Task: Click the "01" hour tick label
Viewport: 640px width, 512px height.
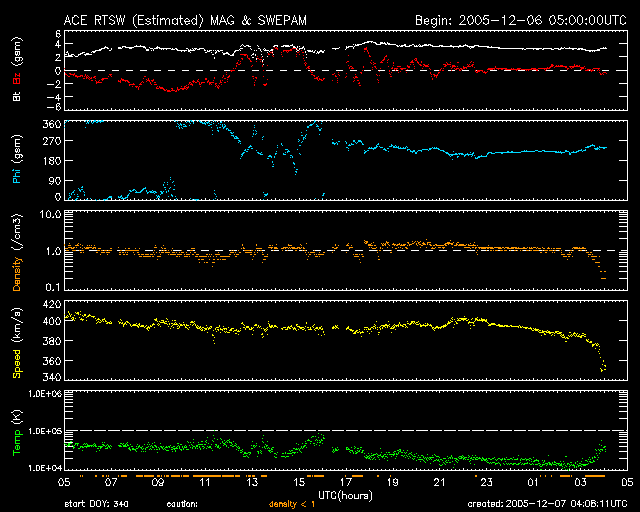Action: pos(533,483)
